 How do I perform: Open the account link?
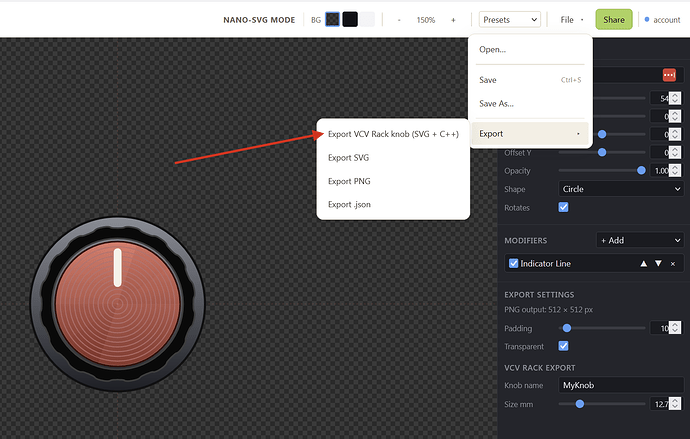click(663, 20)
